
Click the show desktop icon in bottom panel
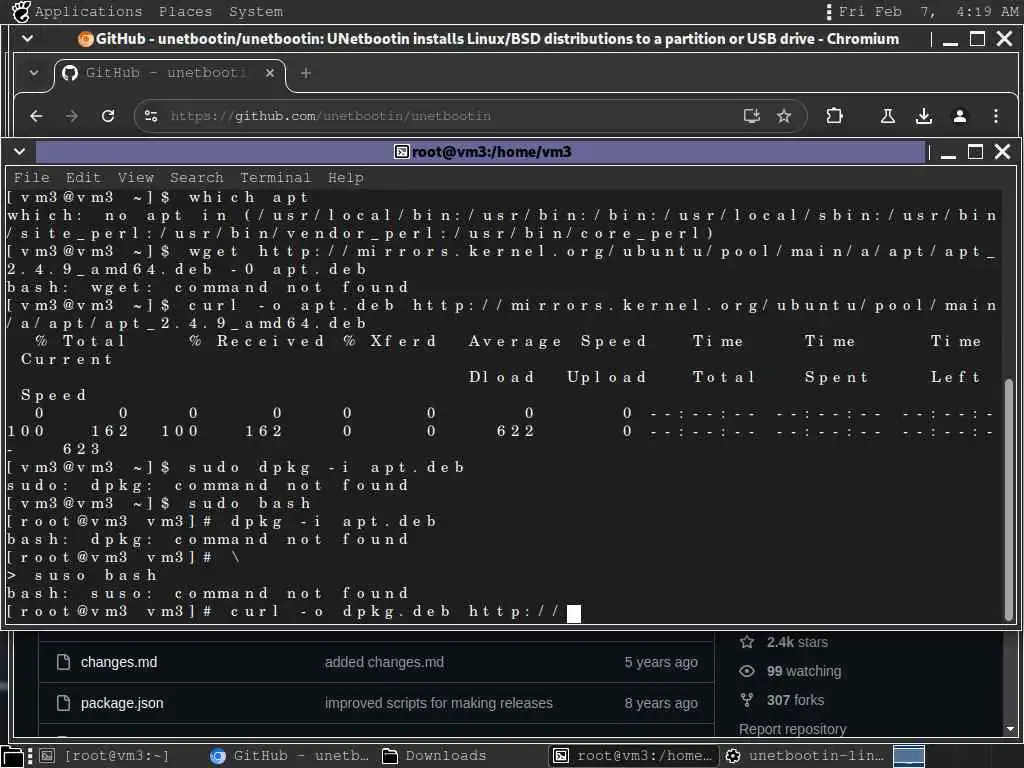coord(12,756)
